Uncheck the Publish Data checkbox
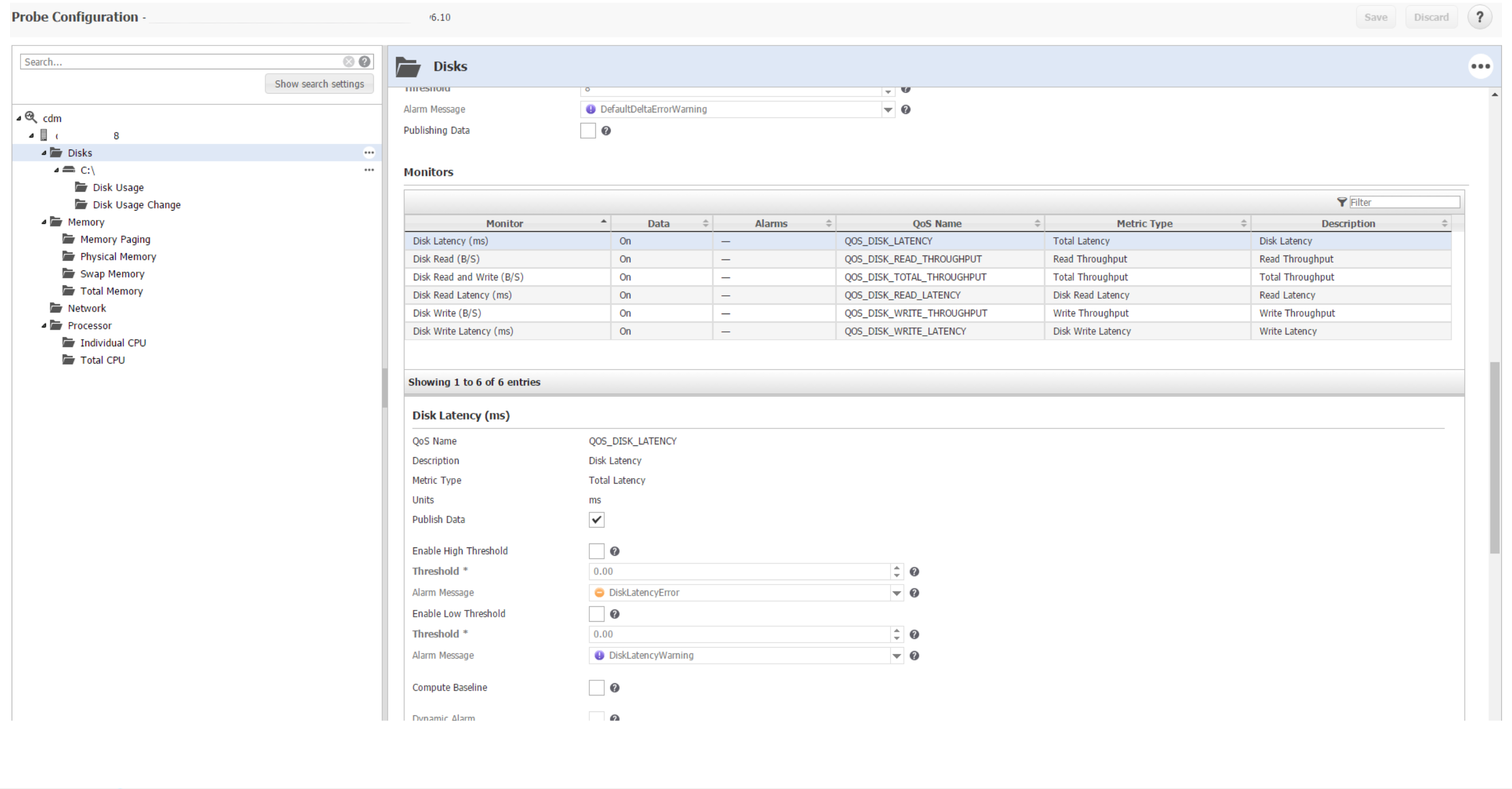The width and height of the screenshot is (1512, 789). [x=596, y=520]
